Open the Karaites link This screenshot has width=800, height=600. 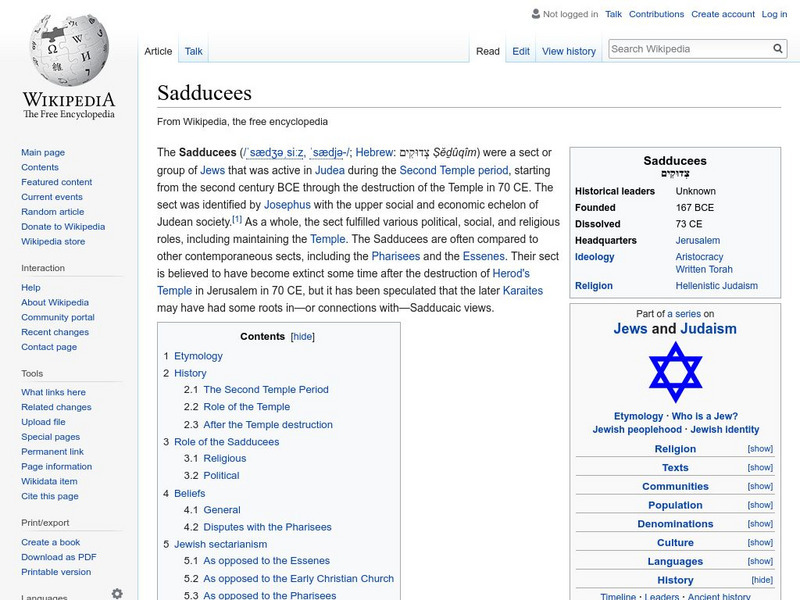tap(522, 291)
